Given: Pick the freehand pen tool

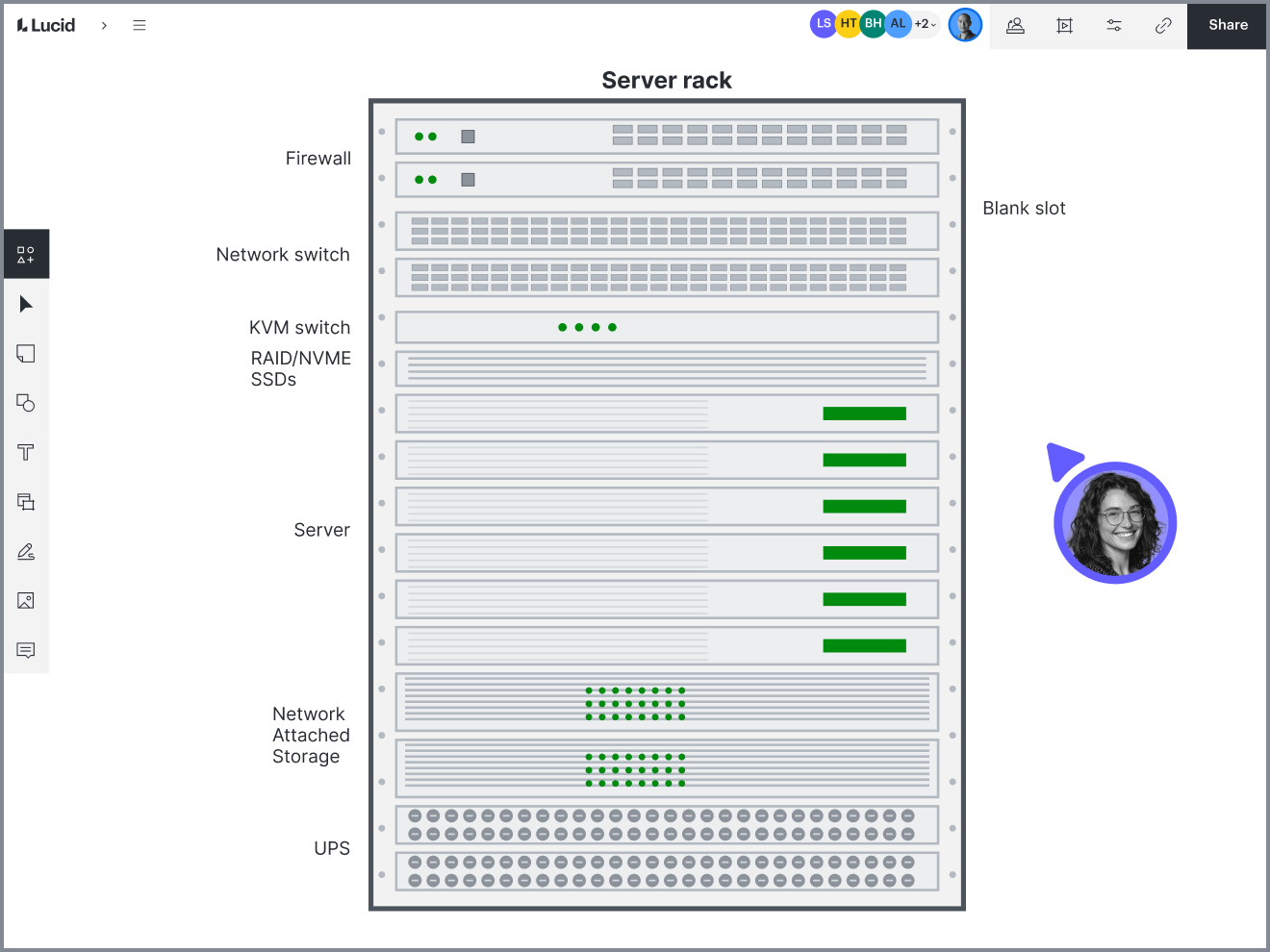Looking at the screenshot, I should tap(26, 551).
